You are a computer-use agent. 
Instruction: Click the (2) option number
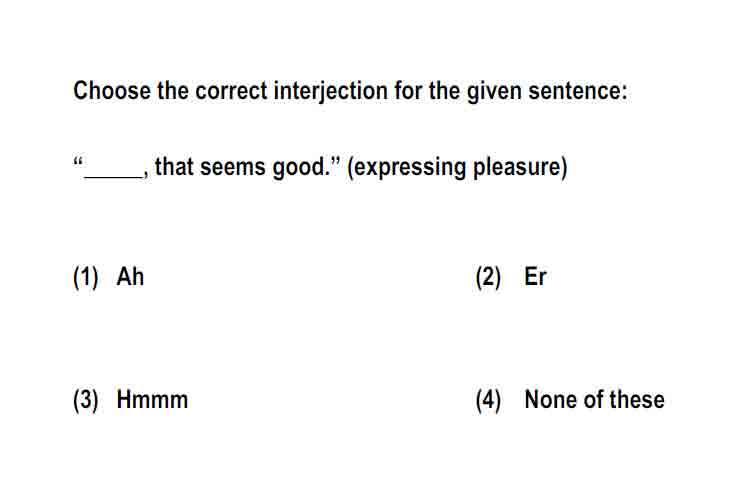(x=488, y=278)
